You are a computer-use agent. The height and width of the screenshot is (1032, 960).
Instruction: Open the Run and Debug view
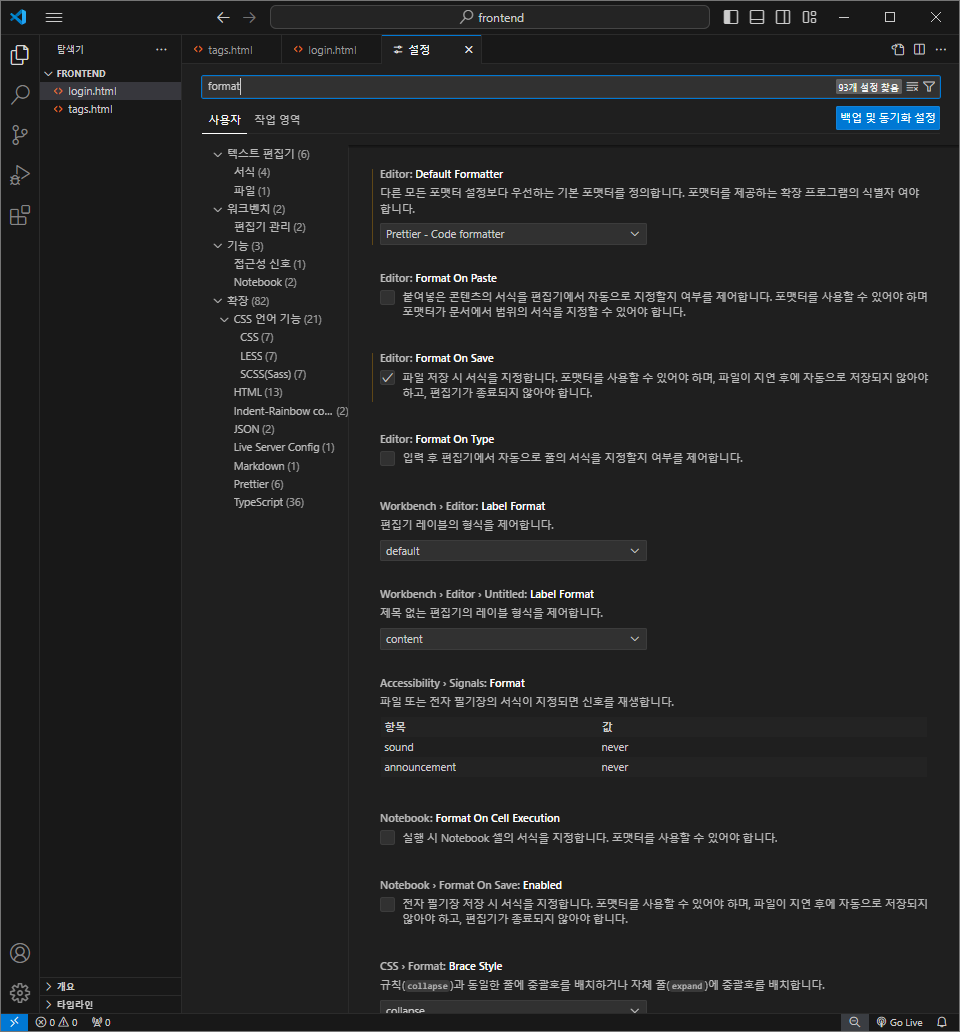pos(20,176)
